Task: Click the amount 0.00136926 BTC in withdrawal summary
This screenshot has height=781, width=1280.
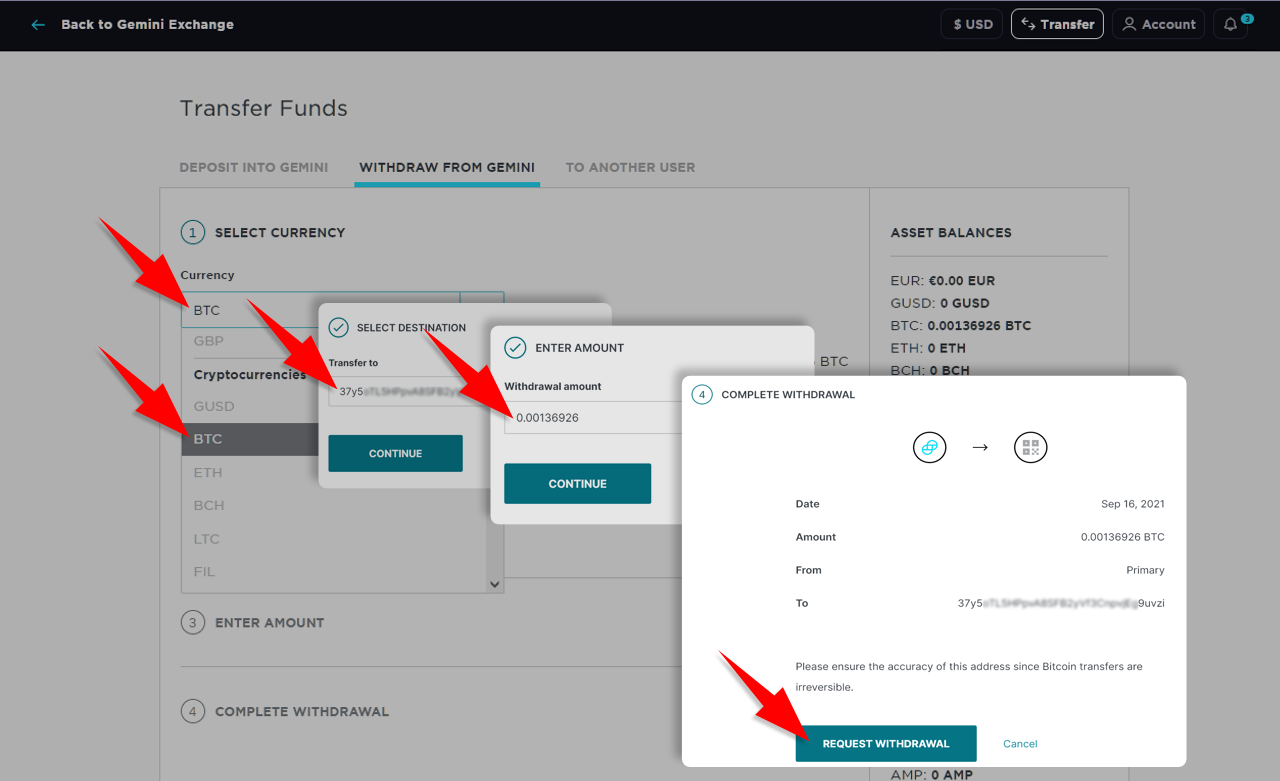Action: [x=1123, y=537]
